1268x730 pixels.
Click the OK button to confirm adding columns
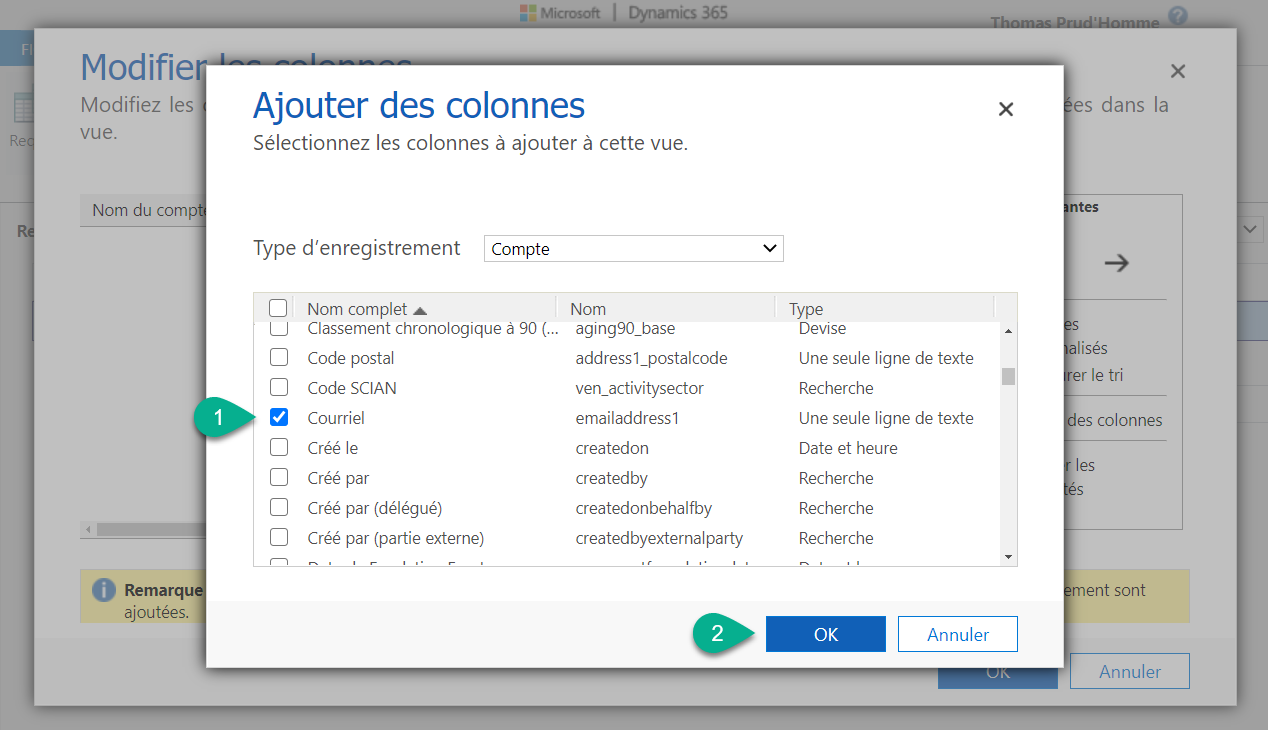click(x=825, y=633)
